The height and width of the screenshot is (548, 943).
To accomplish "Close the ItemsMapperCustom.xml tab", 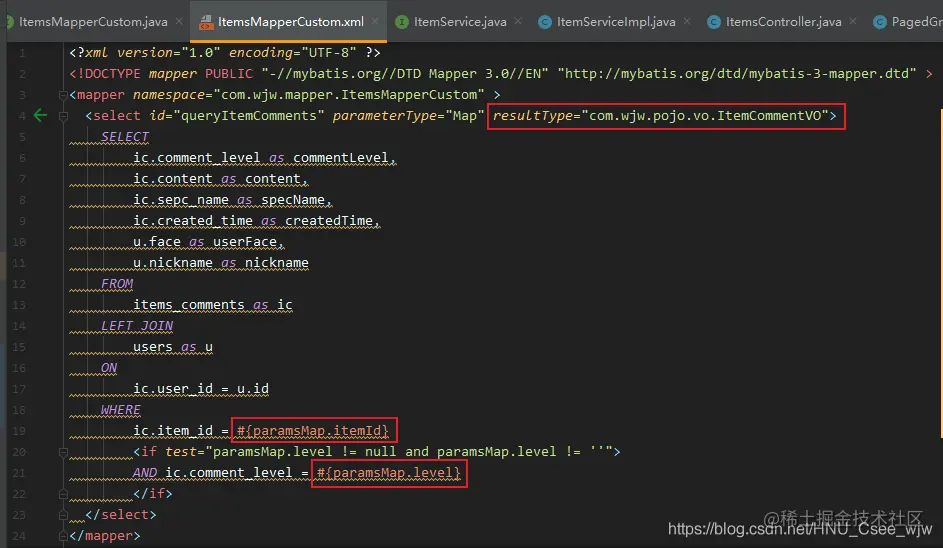I will click(x=375, y=21).
